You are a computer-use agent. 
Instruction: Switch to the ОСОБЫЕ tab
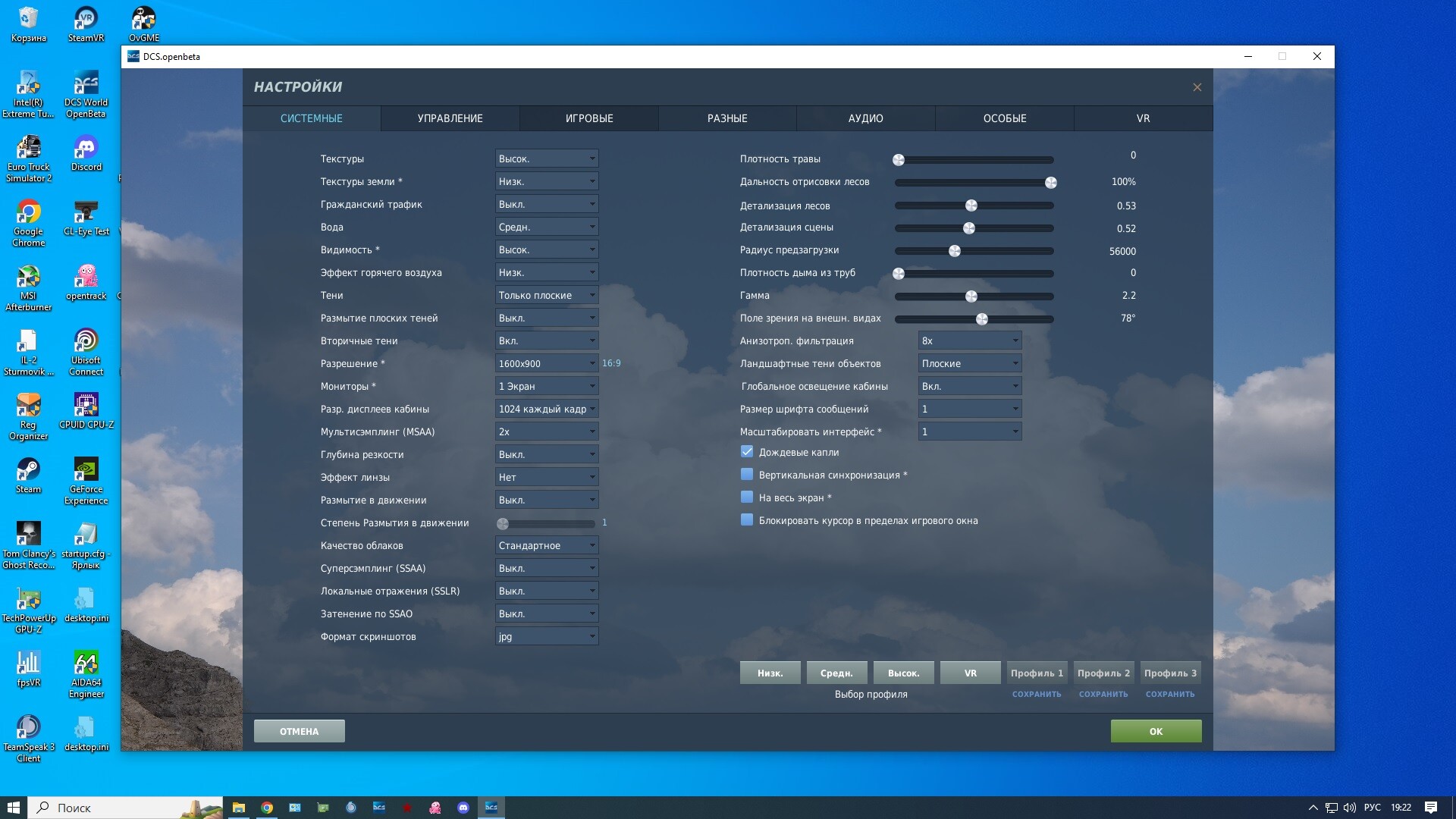pos(1005,118)
